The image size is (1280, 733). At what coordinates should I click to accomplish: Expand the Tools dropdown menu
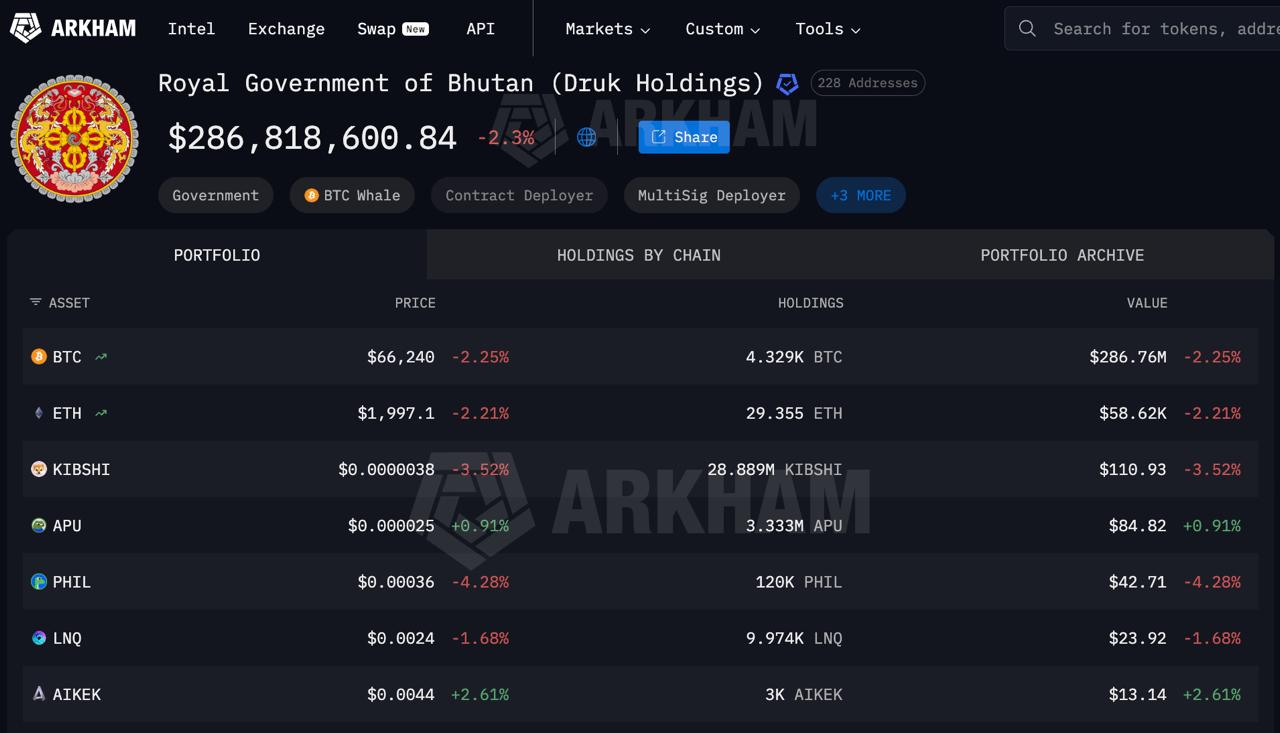pos(827,29)
